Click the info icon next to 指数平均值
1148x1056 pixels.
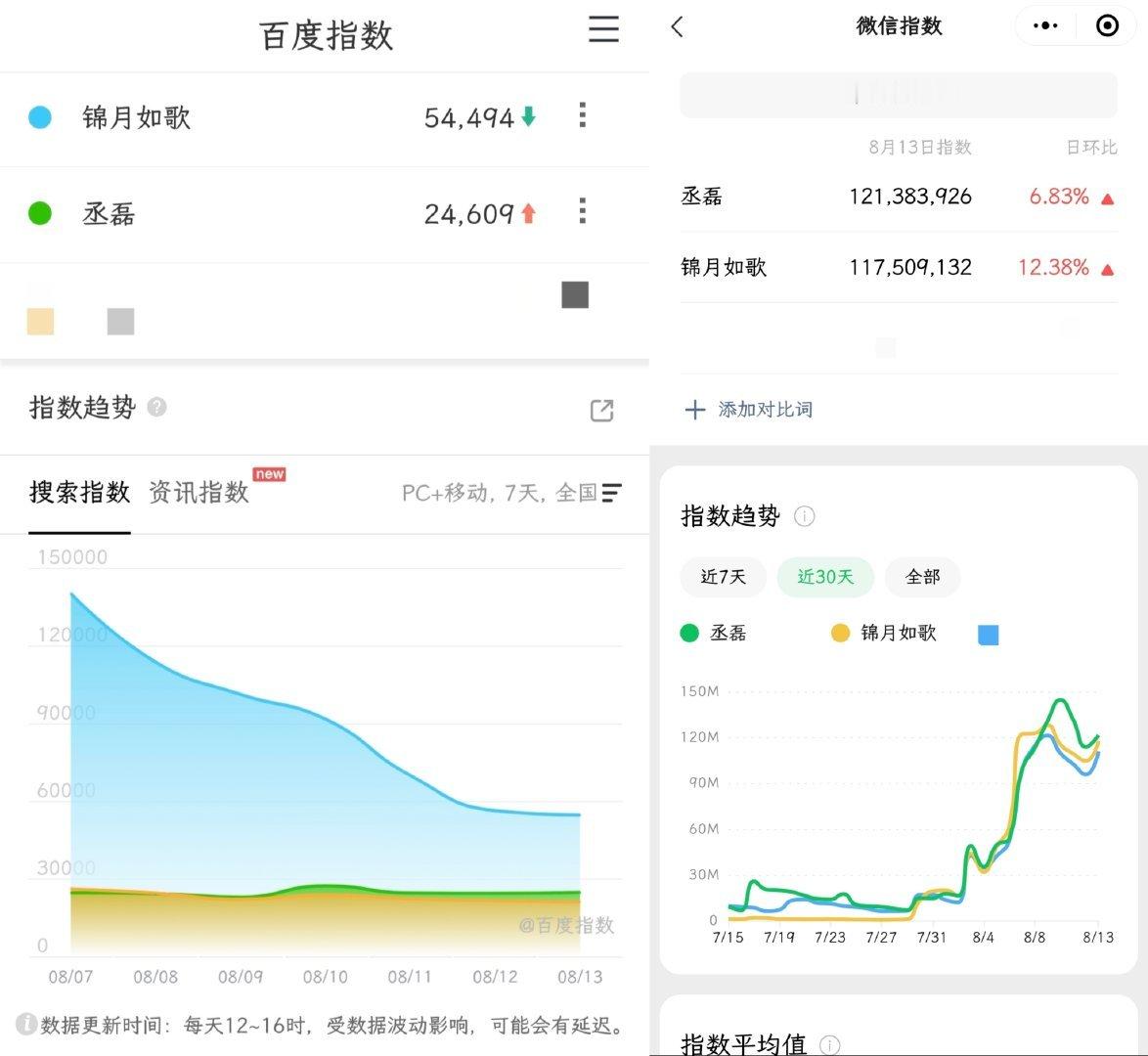(x=829, y=1045)
